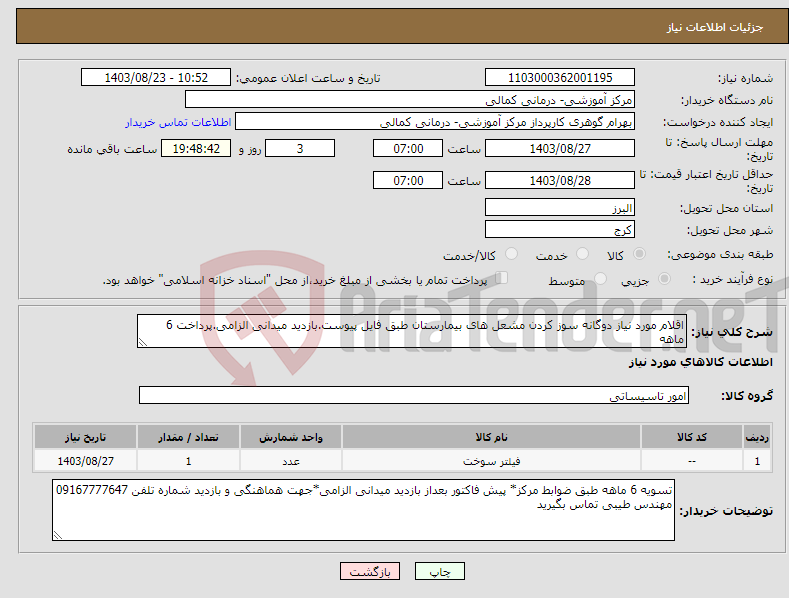Click the جزئیات اطلاعات نیاز page header

tap(715, 27)
